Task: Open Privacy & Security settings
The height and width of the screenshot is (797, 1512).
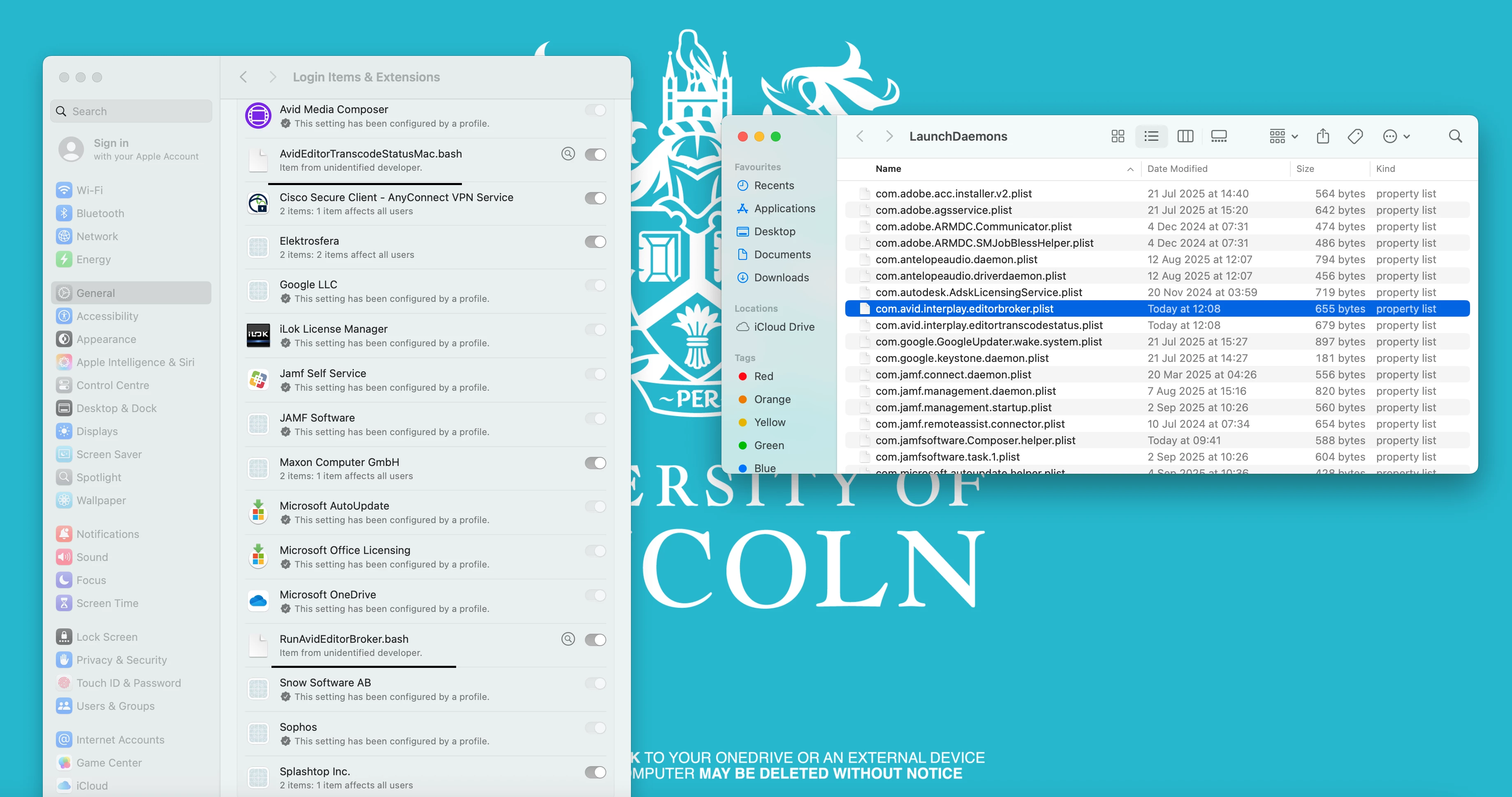Action: (132, 660)
